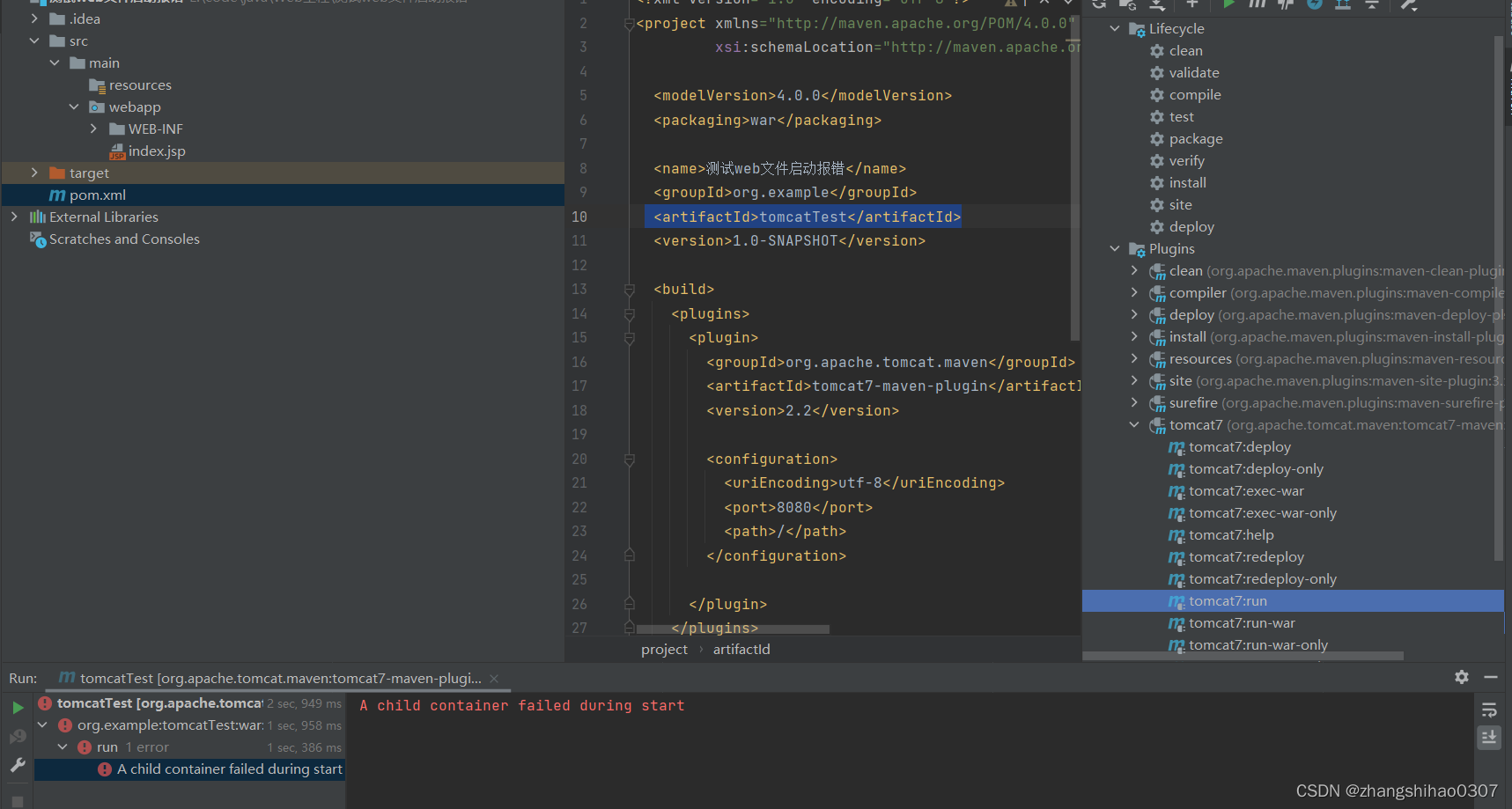
Task: Click the tomcat7:deploy goal icon
Action: click(x=1176, y=447)
